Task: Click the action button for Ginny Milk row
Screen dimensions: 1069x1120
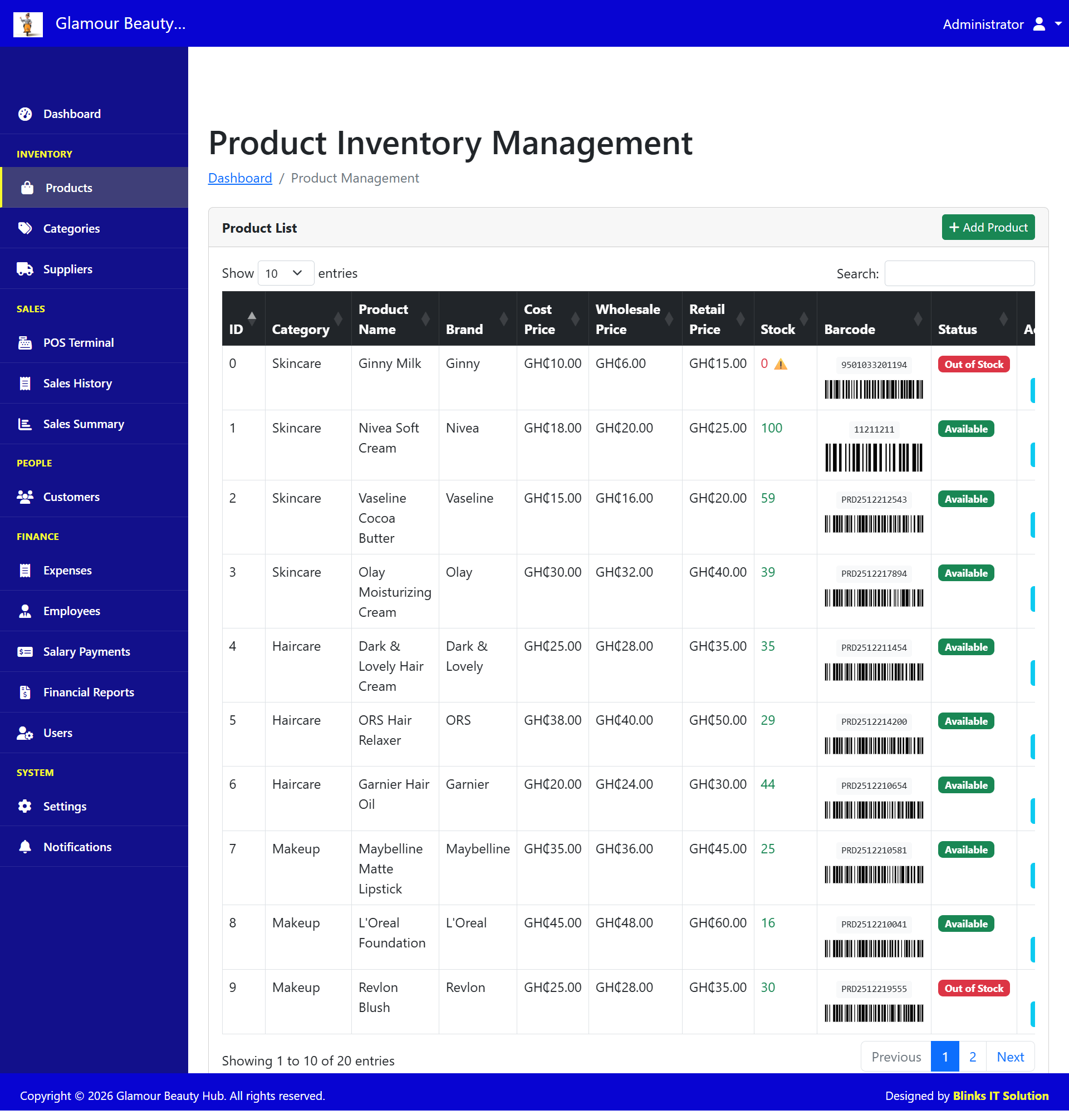Action: [x=1032, y=390]
